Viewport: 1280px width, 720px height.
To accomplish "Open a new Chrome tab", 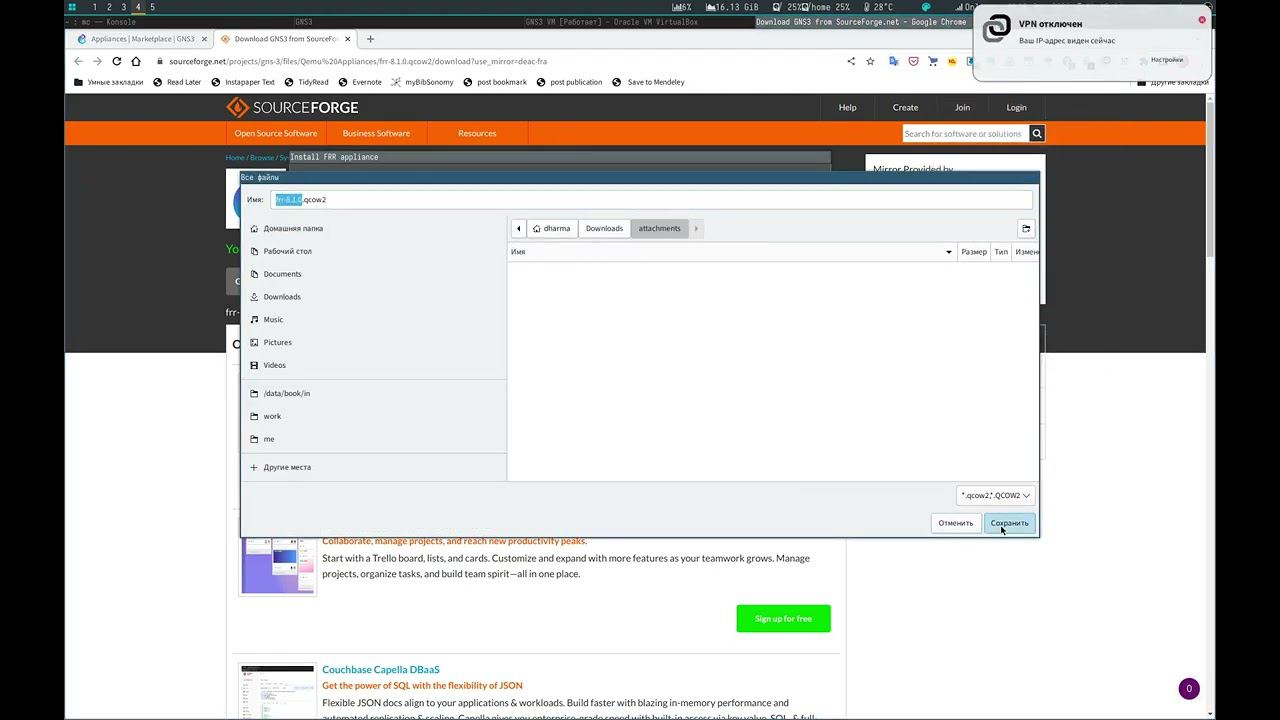I will point(370,39).
